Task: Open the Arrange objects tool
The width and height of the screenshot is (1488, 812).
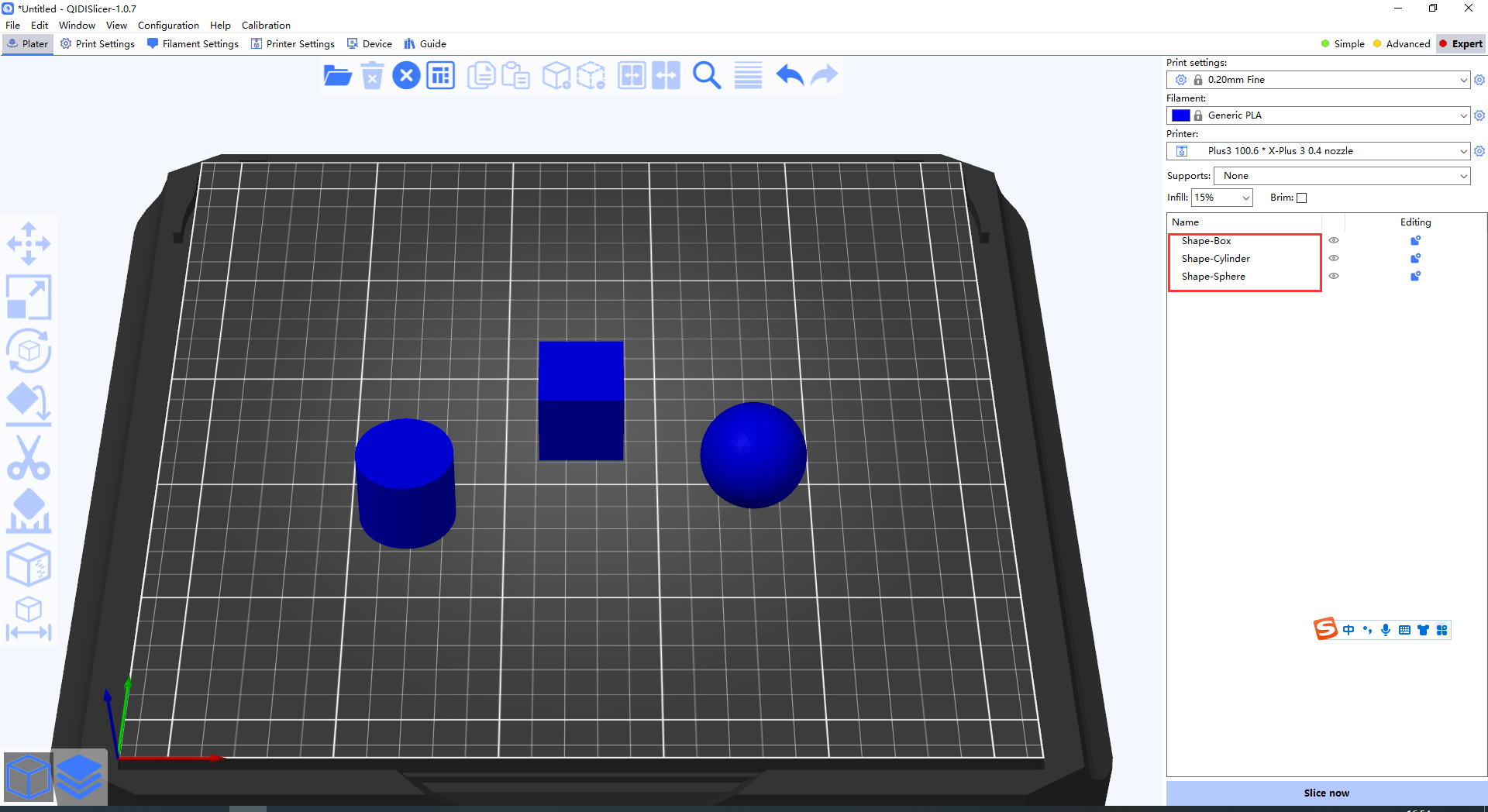Action: point(440,75)
